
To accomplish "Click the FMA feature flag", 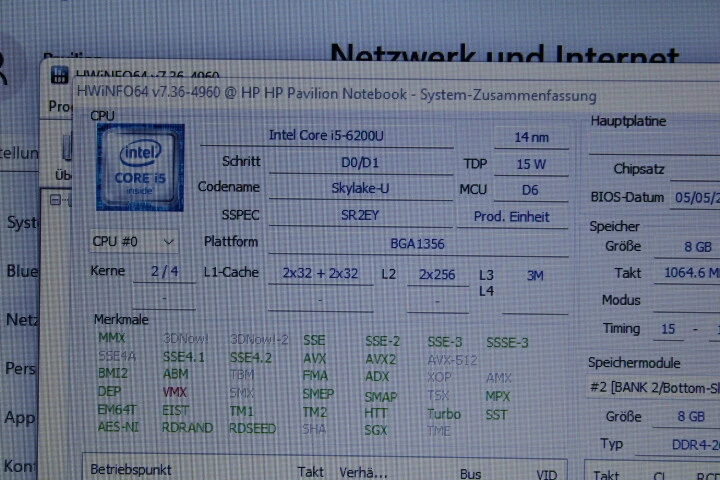I will point(315,376).
